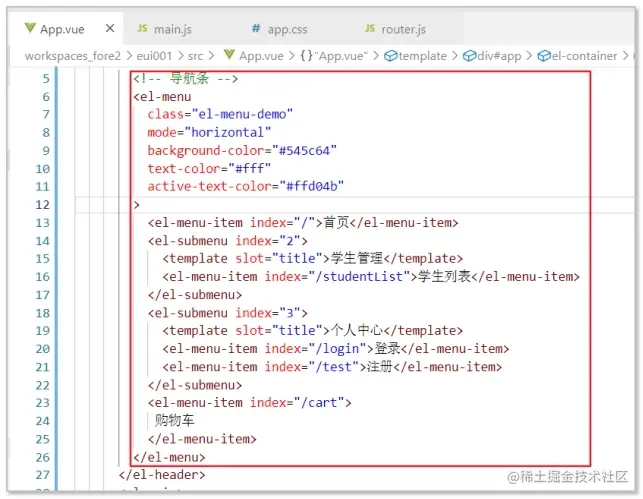The image size is (643, 499).
Task: Click the el-submenu index="3" line
Action: (x=228, y=313)
